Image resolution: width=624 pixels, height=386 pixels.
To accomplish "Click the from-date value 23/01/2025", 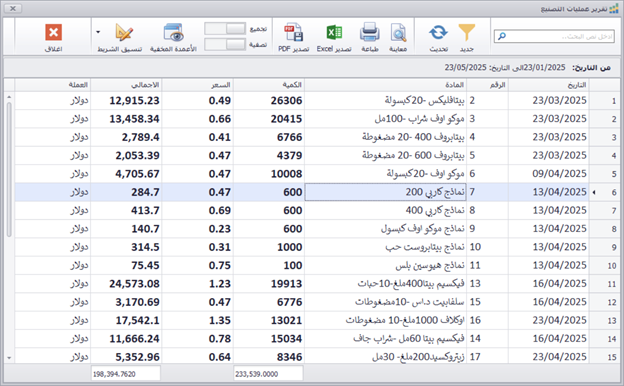I will (x=544, y=67).
